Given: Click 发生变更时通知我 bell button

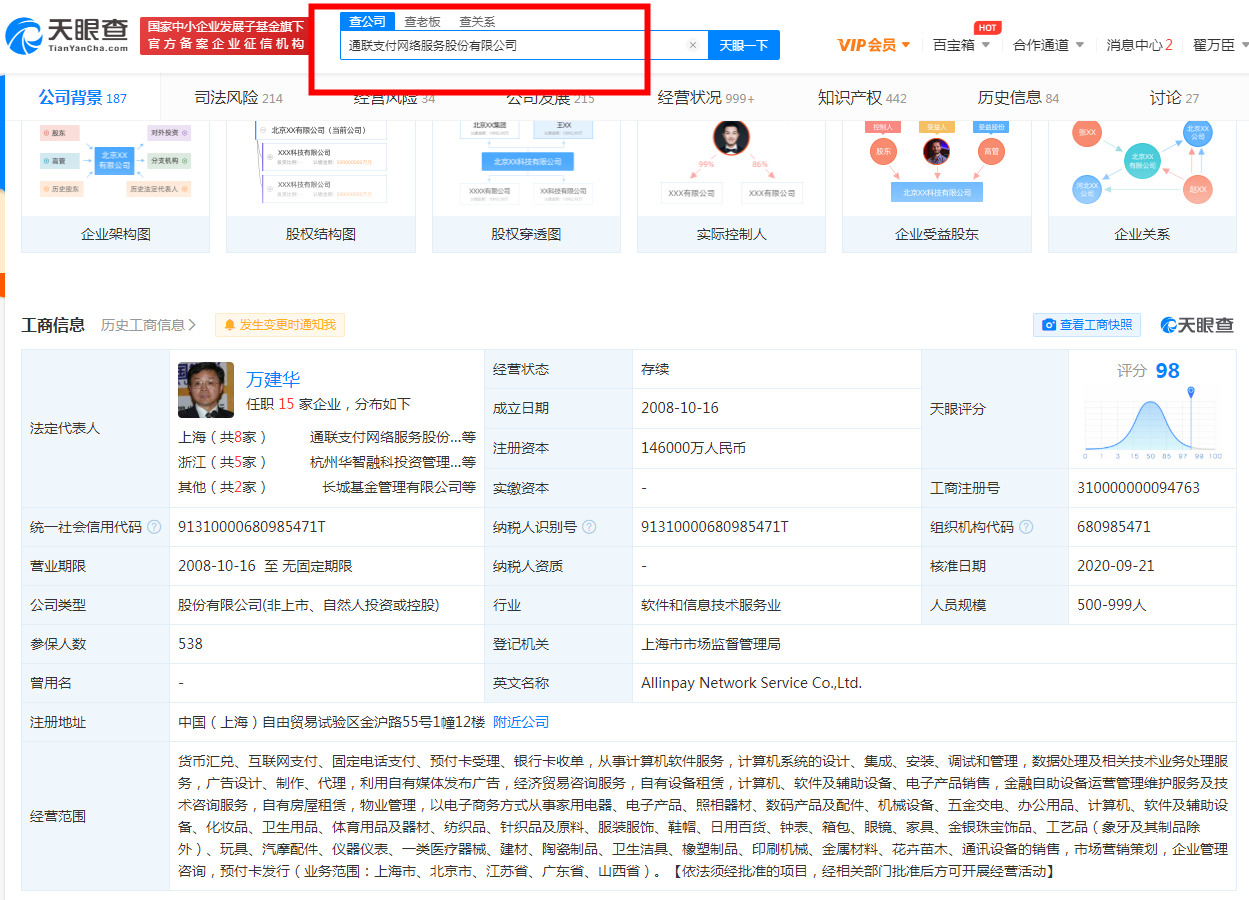Looking at the screenshot, I should point(279,325).
